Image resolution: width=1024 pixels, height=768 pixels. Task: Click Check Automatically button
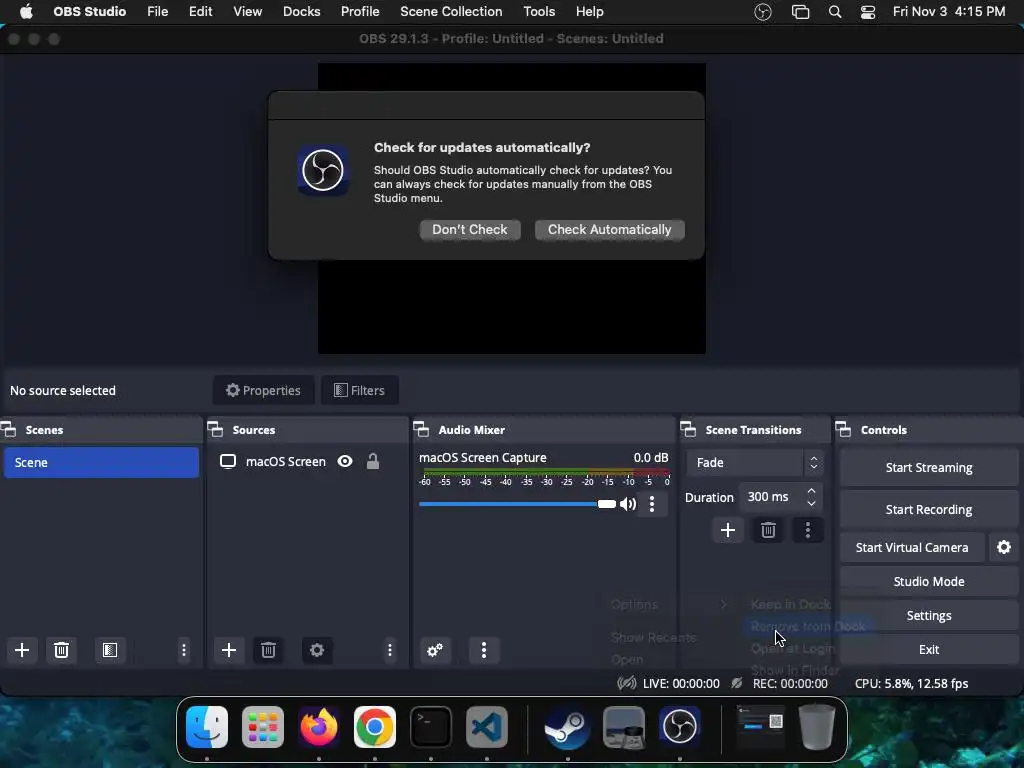point(609,229)
